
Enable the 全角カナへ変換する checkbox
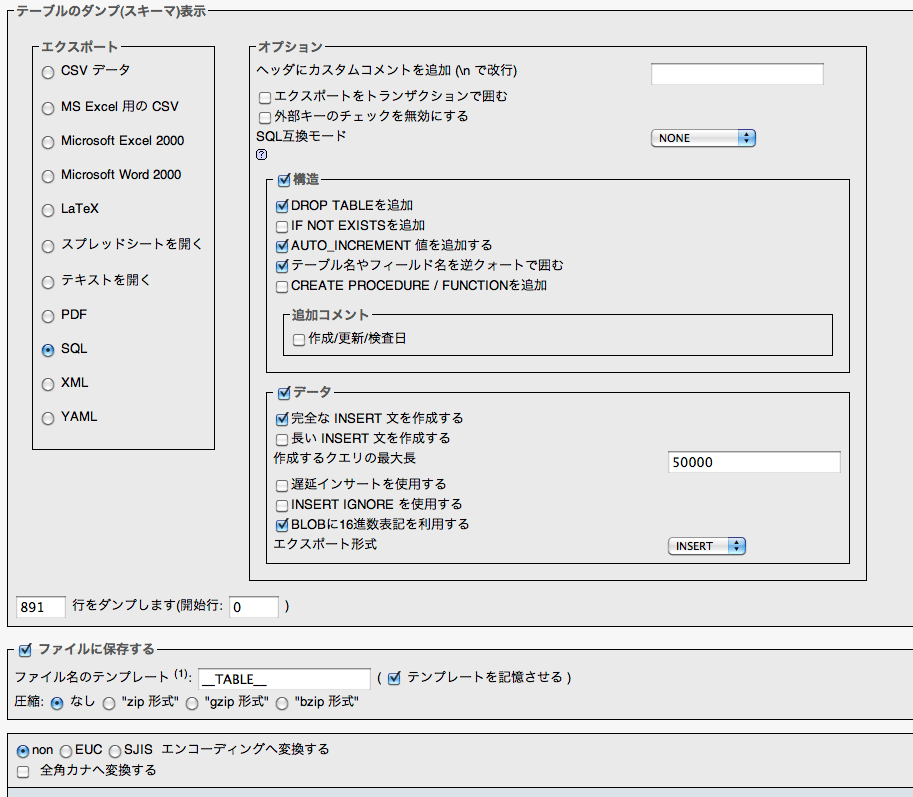pos(24,771)
